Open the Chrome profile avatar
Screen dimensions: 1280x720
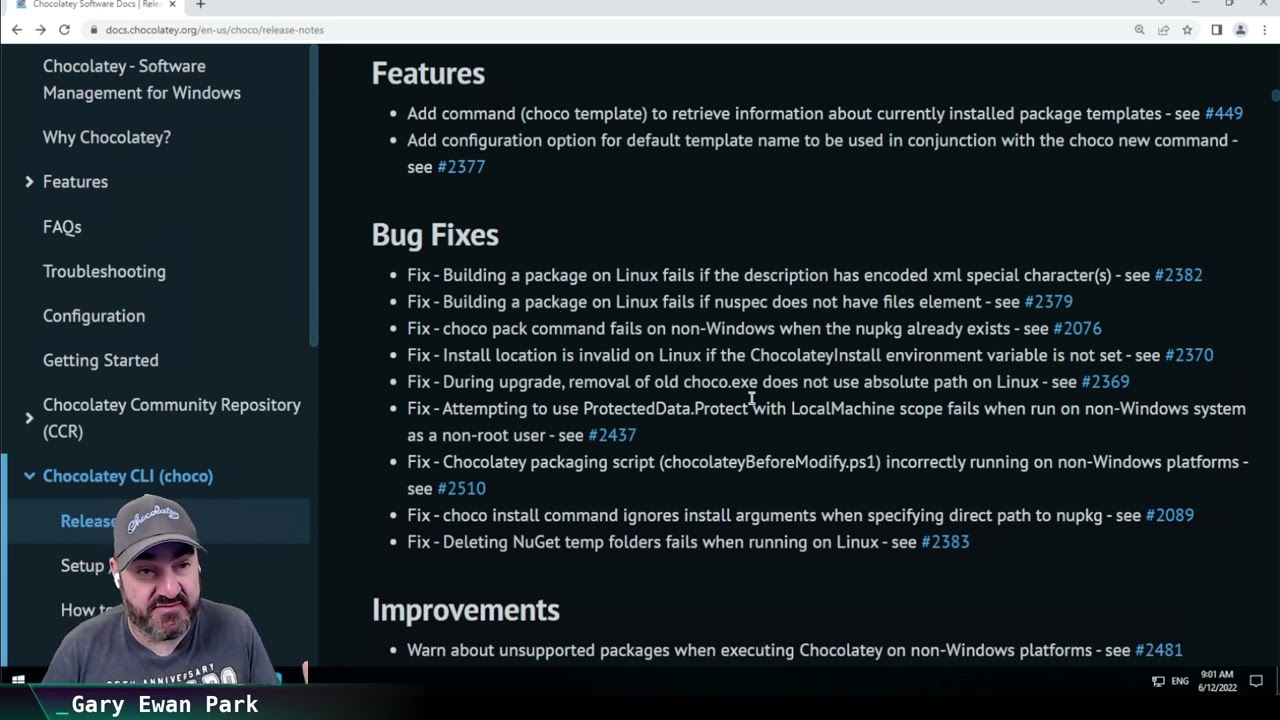(1240, 30)
